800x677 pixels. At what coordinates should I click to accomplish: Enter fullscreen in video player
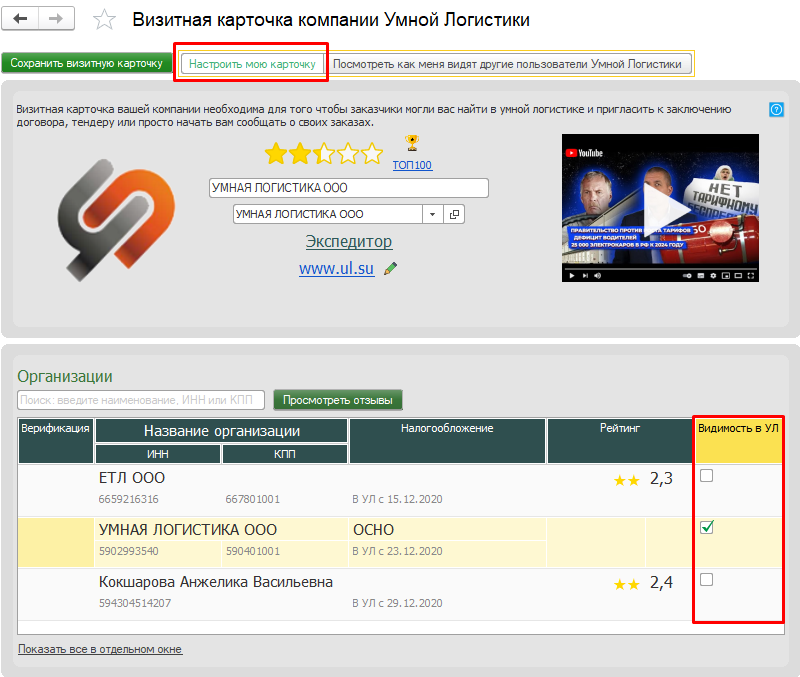pos(751,275)
